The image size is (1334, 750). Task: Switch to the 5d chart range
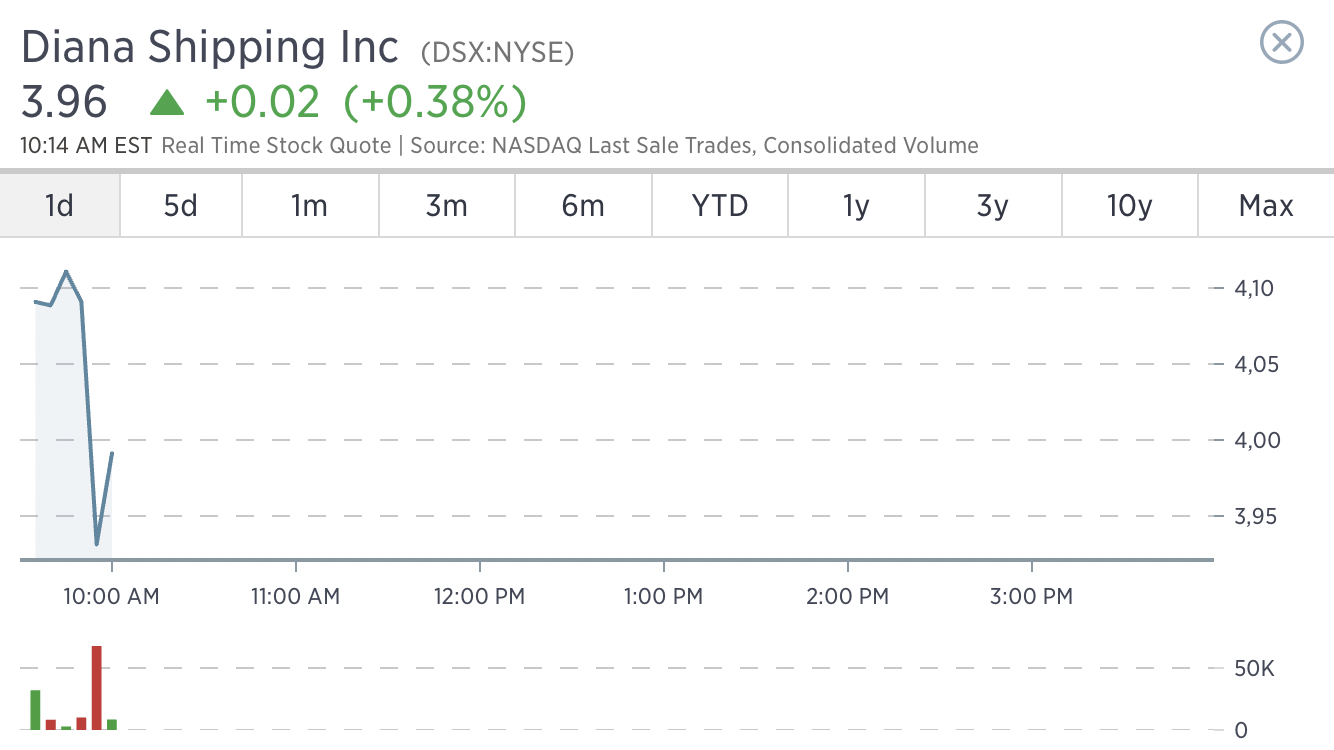181,206
